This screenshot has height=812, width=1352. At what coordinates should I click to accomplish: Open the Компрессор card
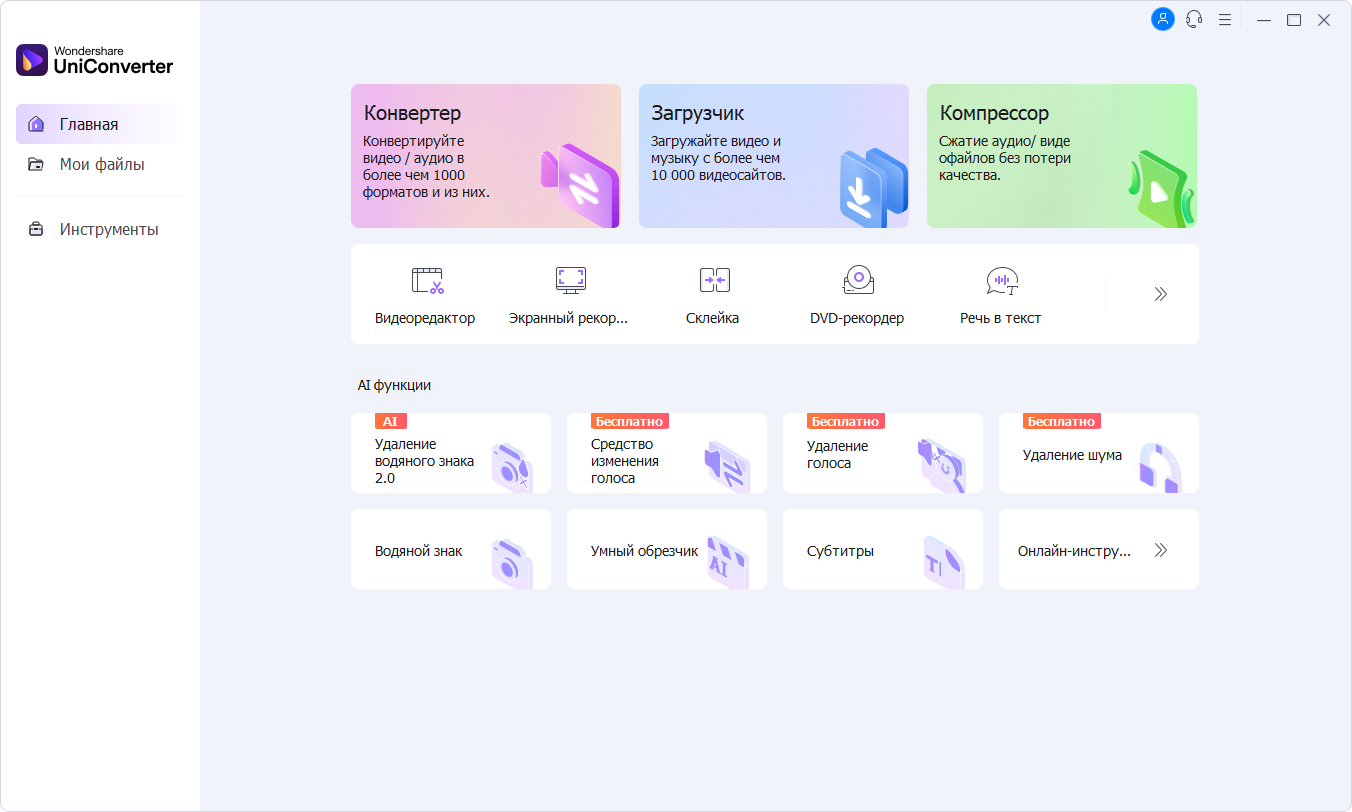(1062, 156)
